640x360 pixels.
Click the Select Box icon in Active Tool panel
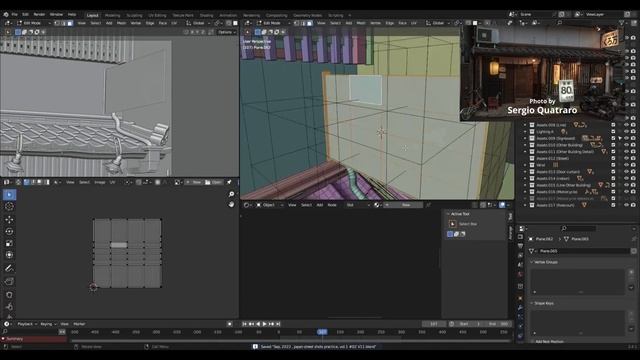(452, 224)
